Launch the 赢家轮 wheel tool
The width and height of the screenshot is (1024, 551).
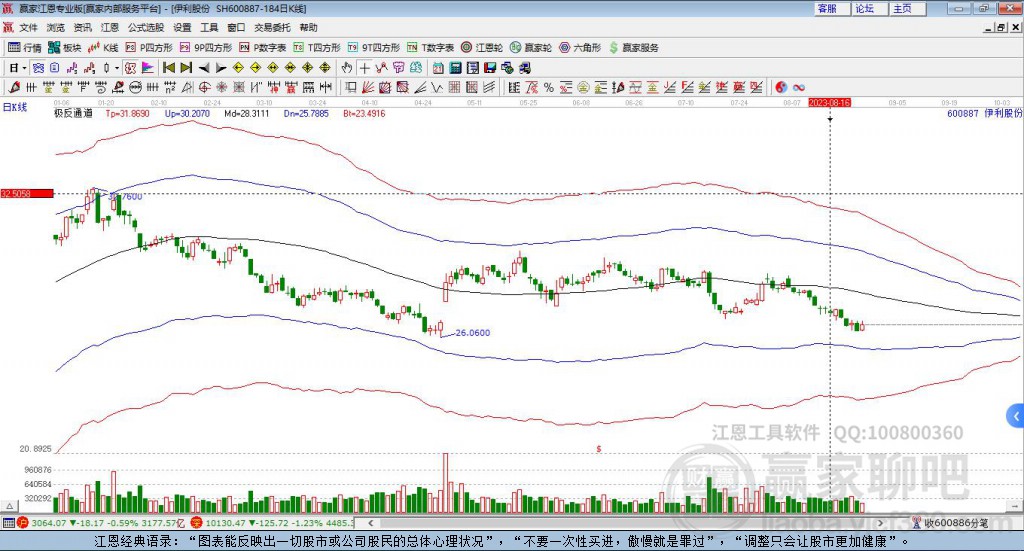tap(531, 48)
